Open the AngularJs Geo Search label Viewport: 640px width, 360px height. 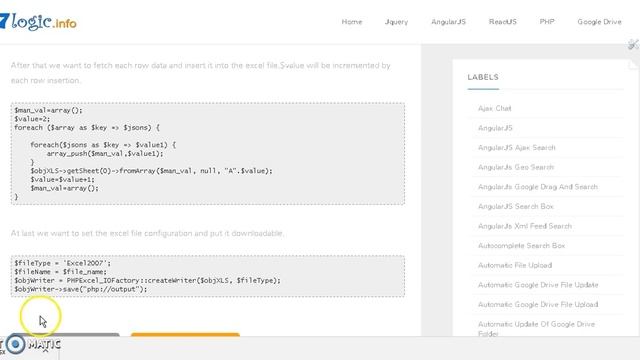(516, 167)
